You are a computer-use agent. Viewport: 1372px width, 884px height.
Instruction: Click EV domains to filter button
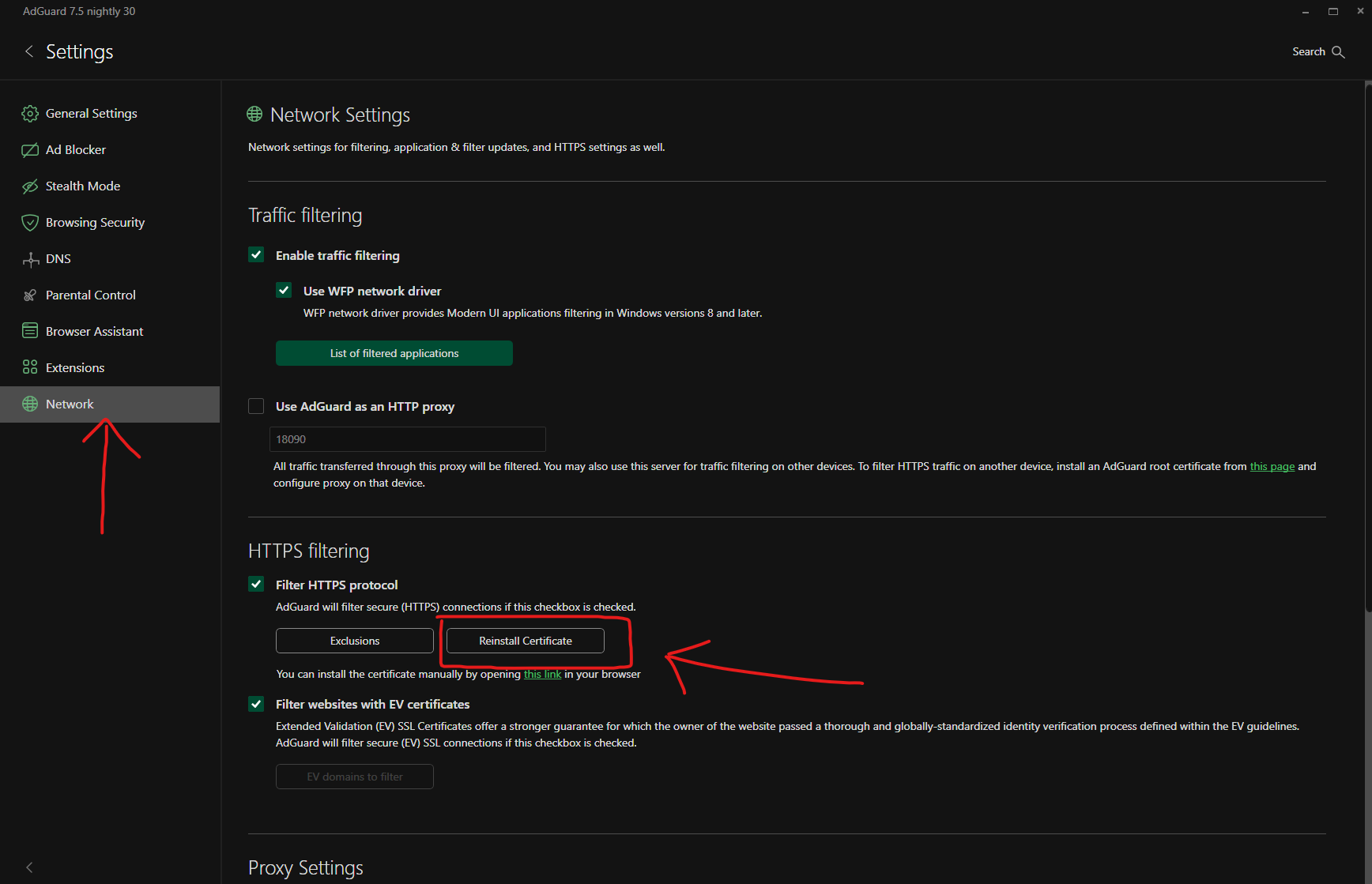point(355,777)
